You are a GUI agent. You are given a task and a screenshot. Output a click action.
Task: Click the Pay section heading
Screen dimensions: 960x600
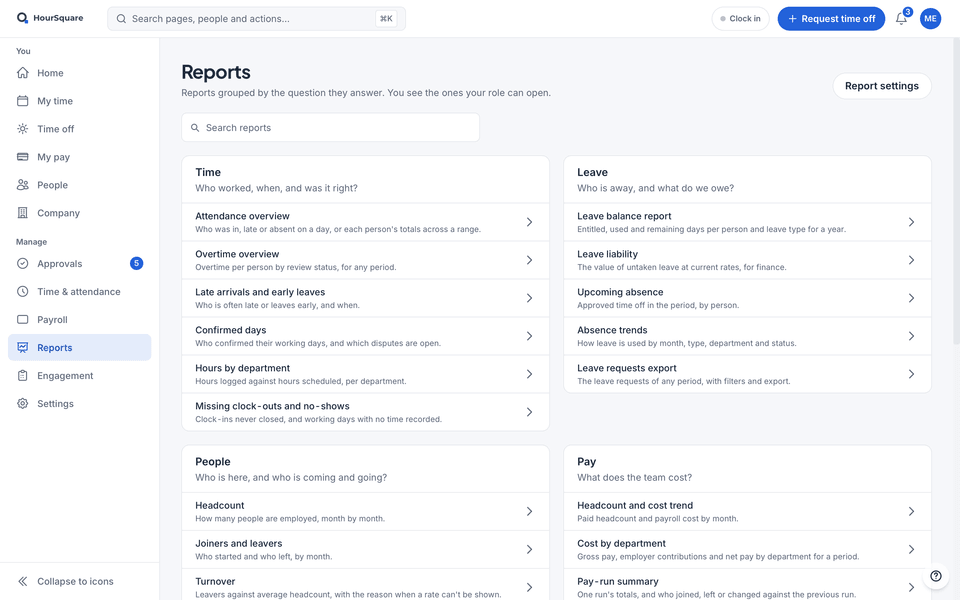click(587, 462)
